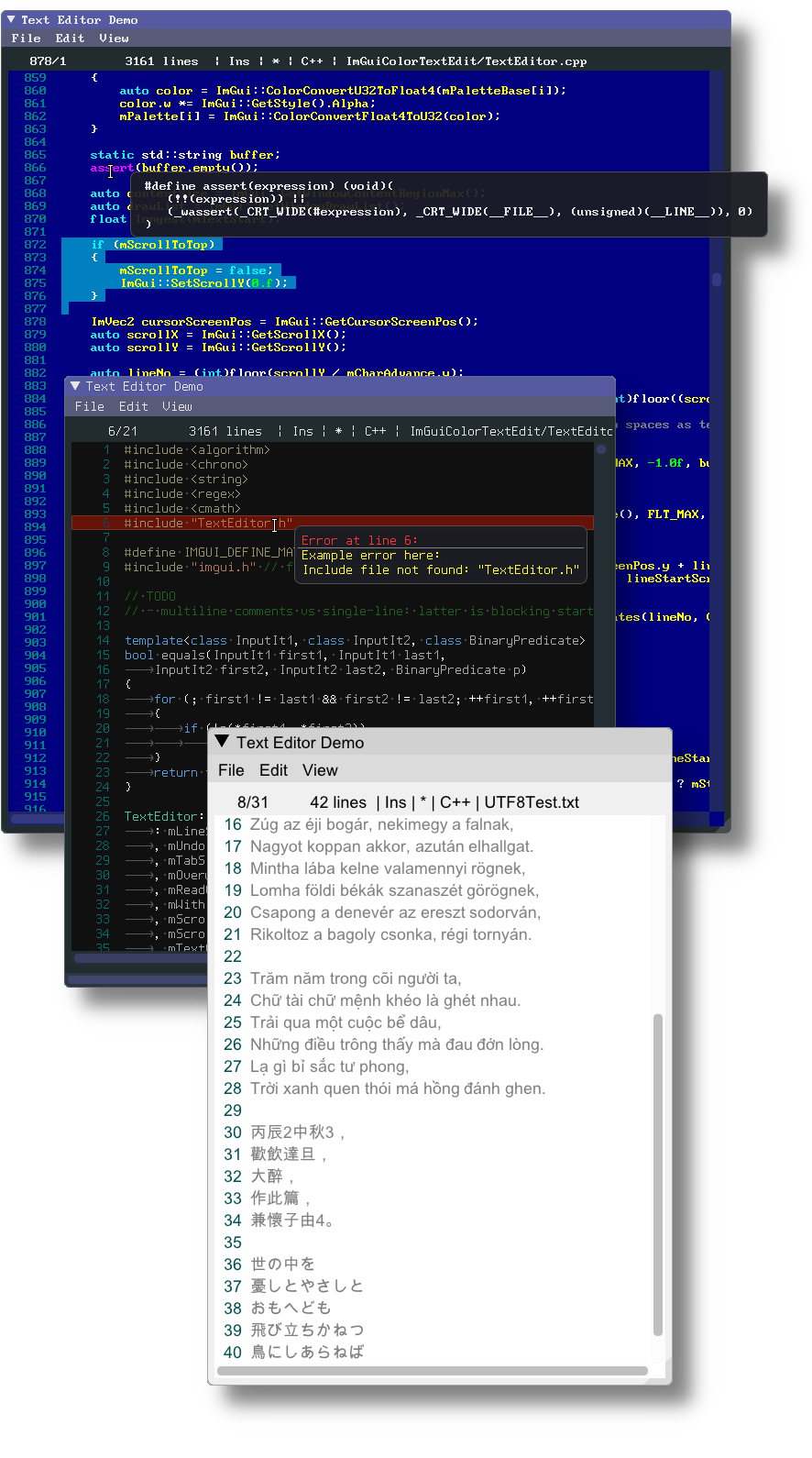The image size is (812, 1458).
Task: Click line 17 'Nagyot koppan akkor' text
Action: coord(391,846)
